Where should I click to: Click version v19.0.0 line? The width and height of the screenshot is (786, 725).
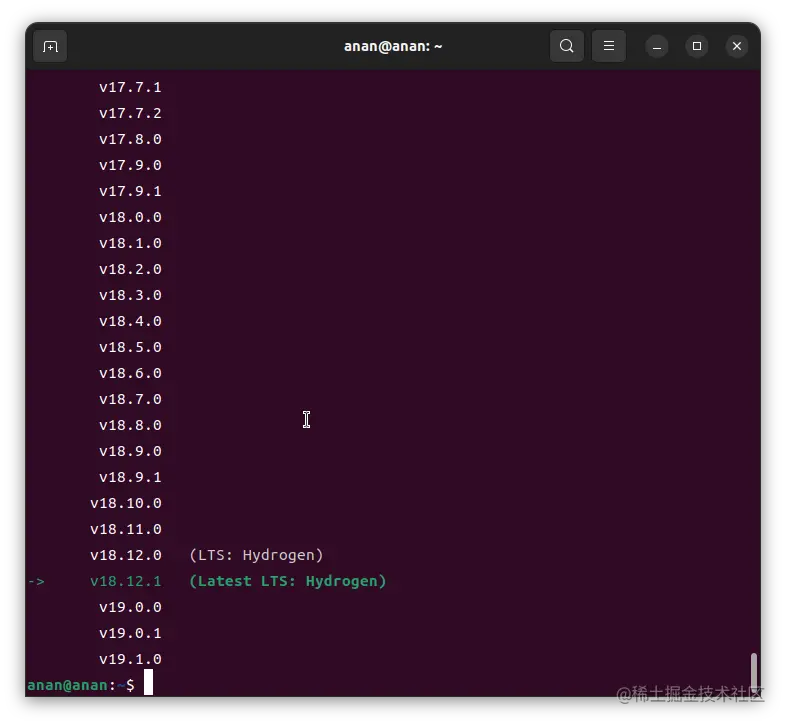click(x=130, y=608)
